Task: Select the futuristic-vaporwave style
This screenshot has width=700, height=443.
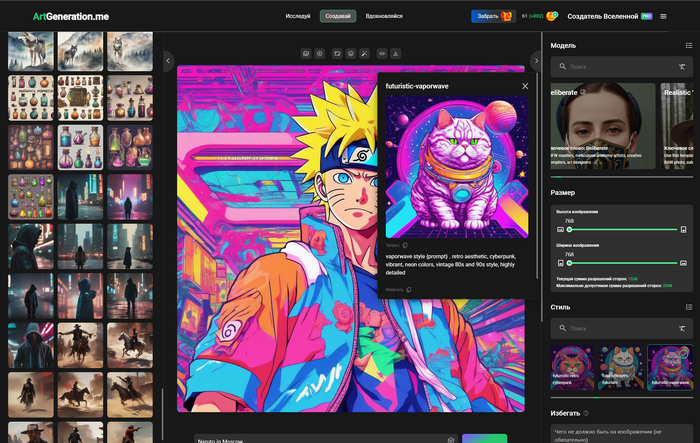Action: click(x=669, y=367)
